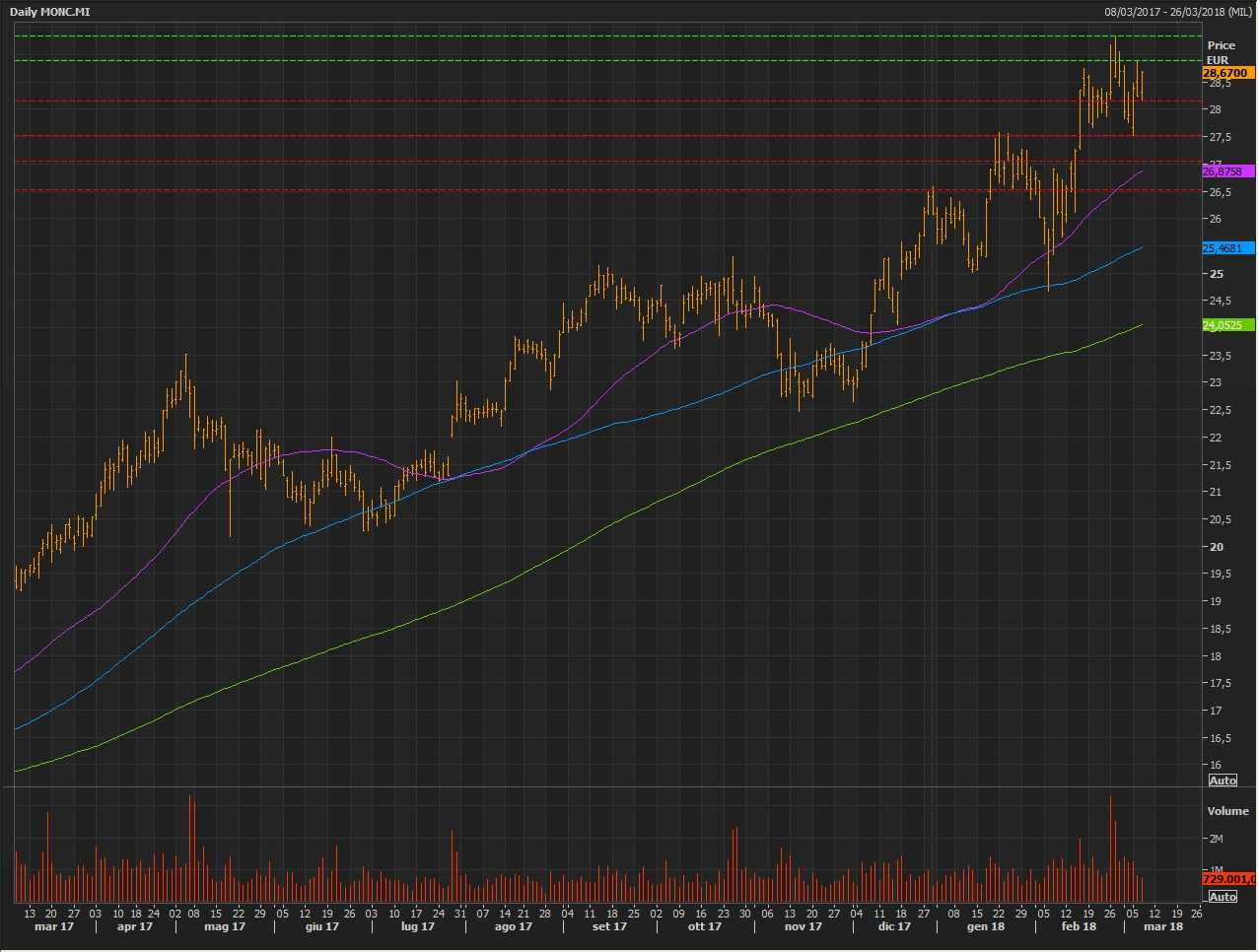The image size is (1258, 952).
Task: Toggle Auto scaling on the volume panel
Action: coord(1223,897)
